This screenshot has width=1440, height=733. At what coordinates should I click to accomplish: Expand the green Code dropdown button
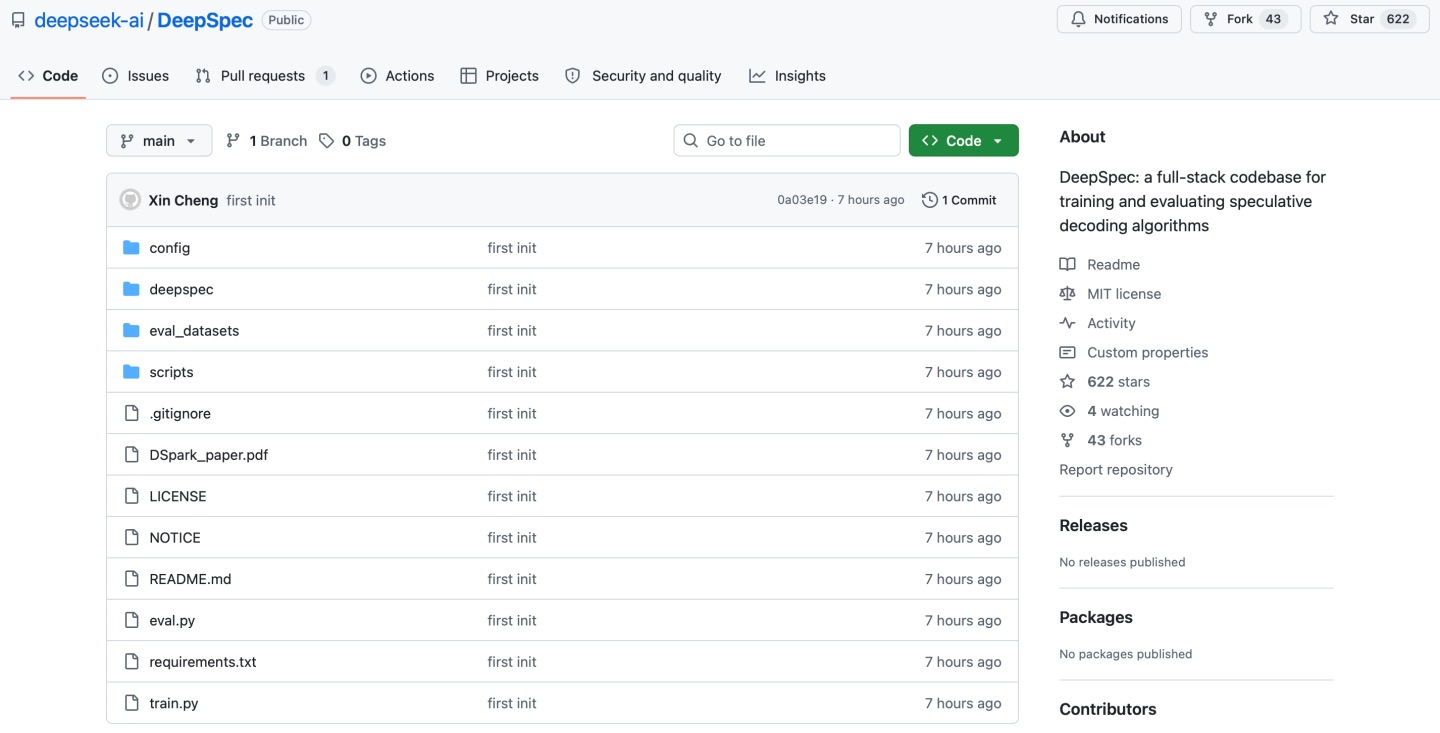[963, 141]
